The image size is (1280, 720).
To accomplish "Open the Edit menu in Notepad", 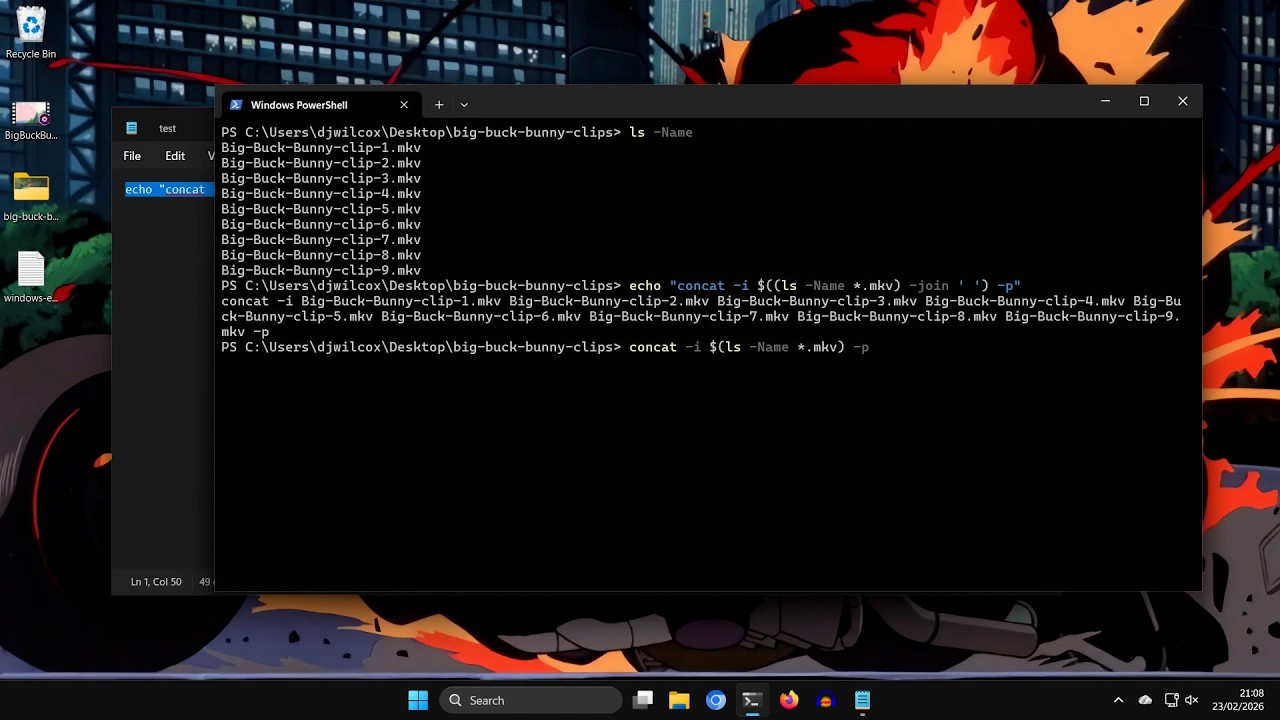I will point(175,156).
